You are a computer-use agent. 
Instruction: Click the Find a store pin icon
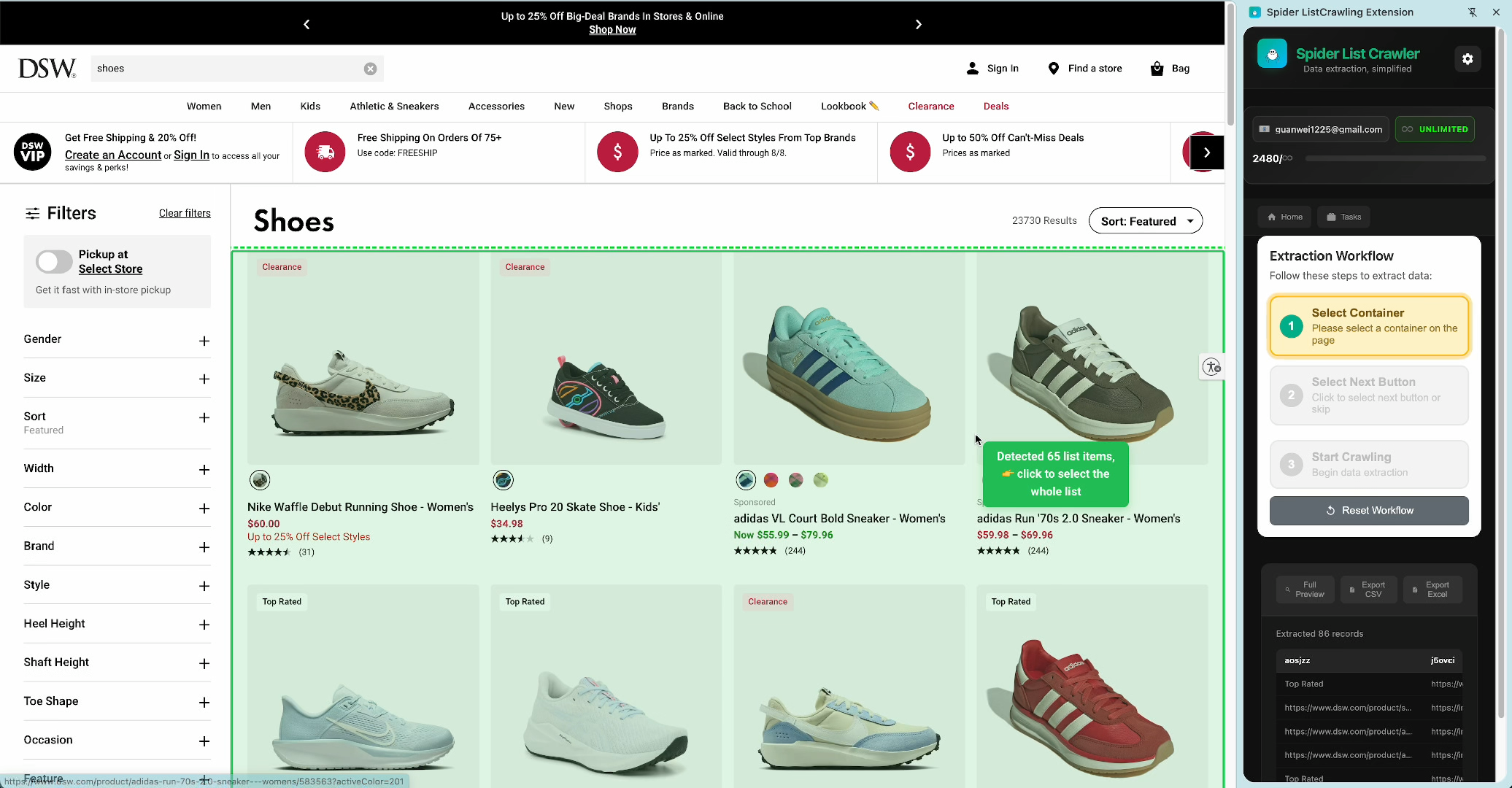tap(1054, 69)
